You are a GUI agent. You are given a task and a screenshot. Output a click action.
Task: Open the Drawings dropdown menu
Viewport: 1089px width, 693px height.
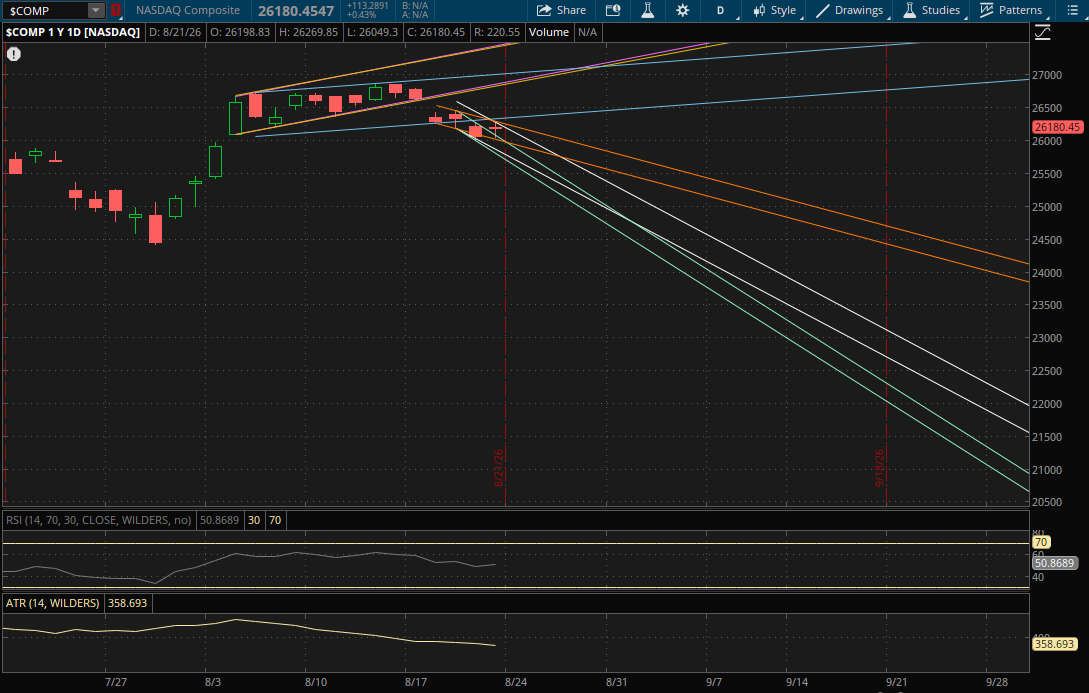tap(850, 10)
